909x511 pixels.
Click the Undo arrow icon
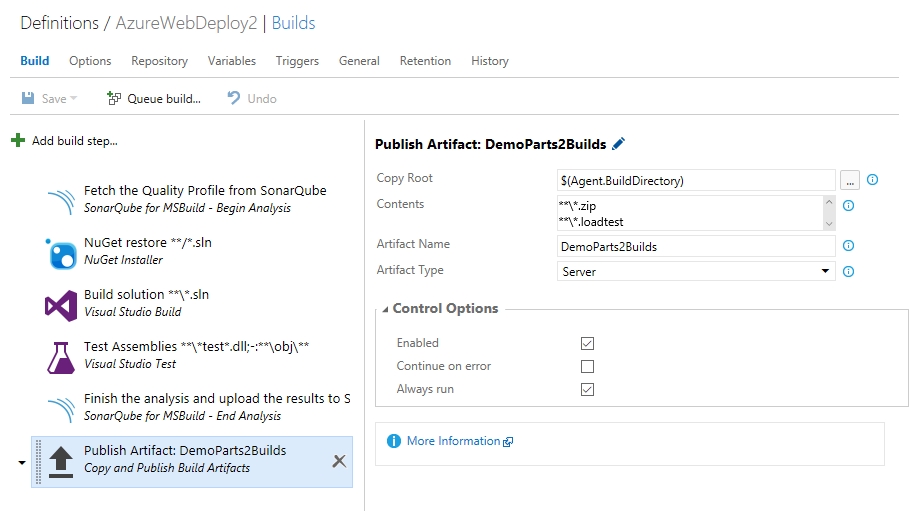tap(234, 98)
